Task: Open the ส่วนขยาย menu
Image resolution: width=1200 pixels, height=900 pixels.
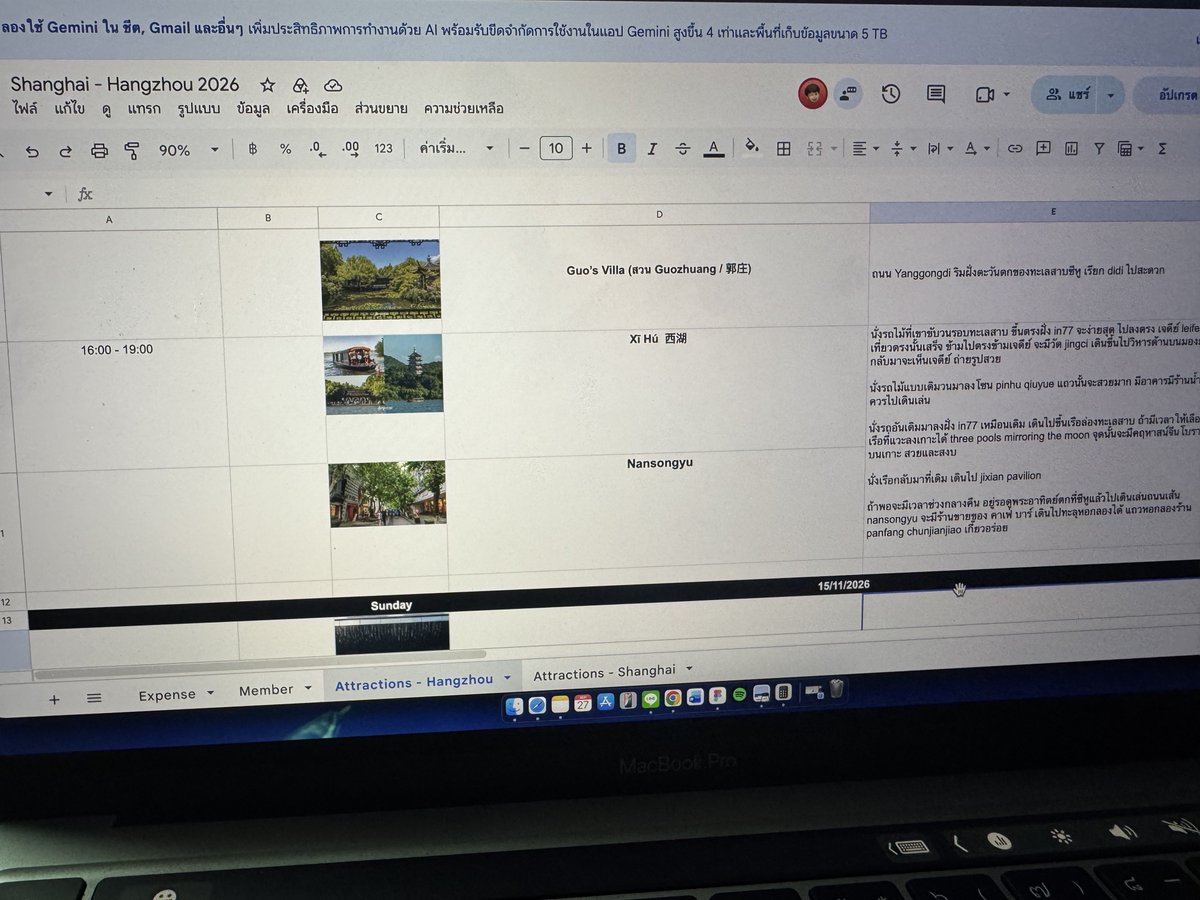Action: pos(381,108)
